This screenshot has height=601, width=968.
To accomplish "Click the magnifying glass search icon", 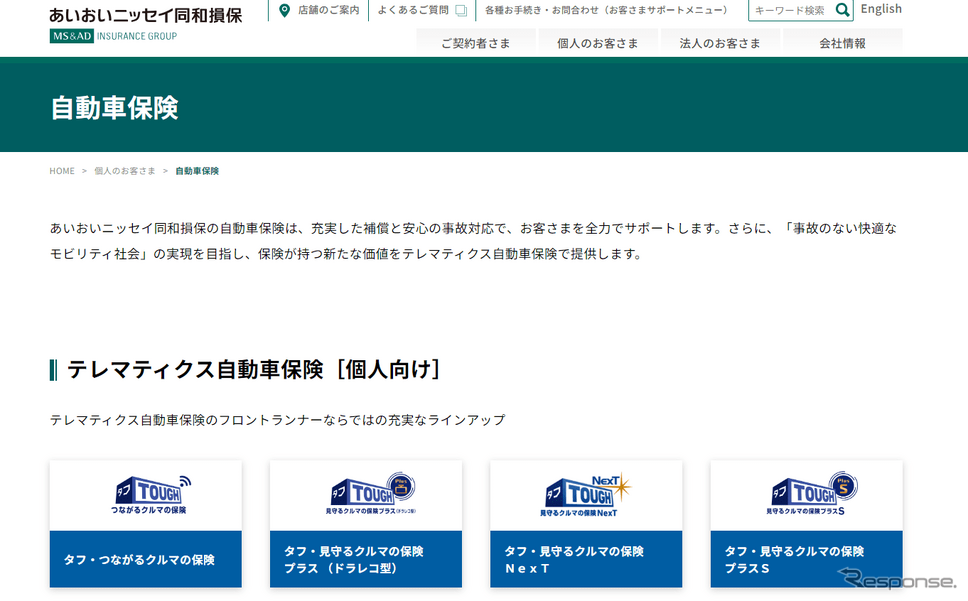I will click(x=843, y=10).
